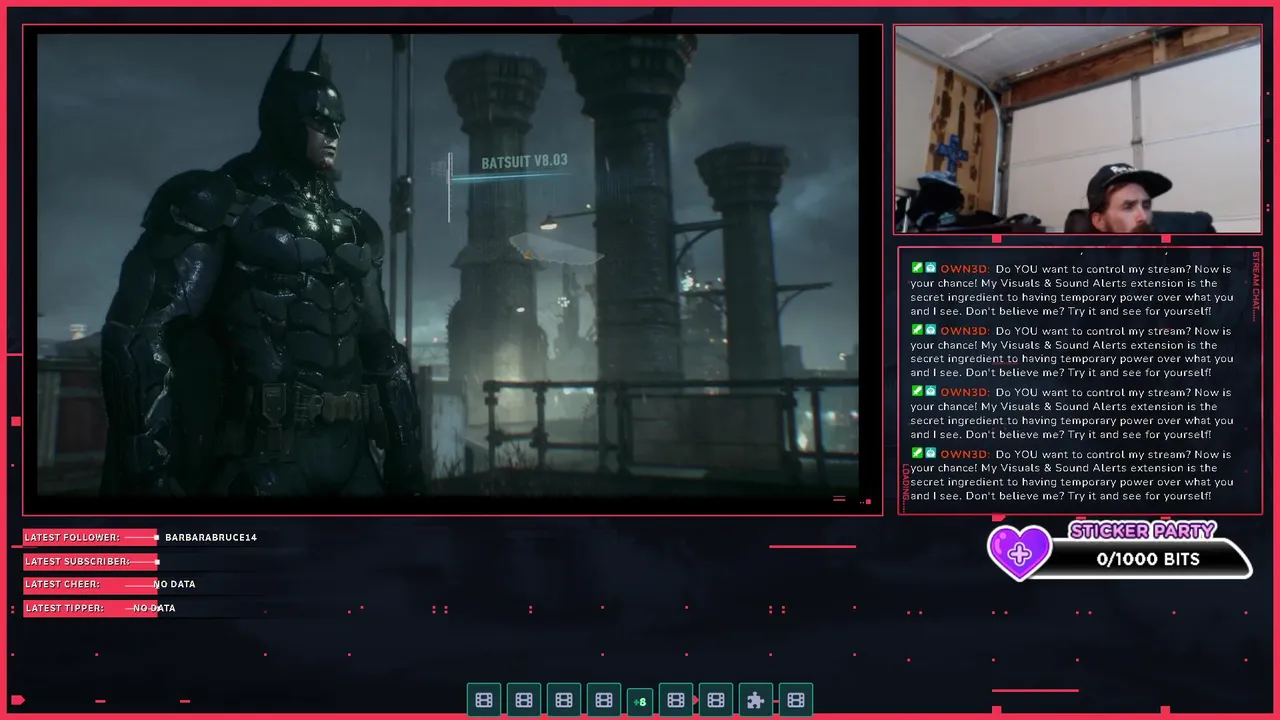Click the LATEST SUBSCRIBER label
Viewport: 1280px width, 720px height.
(x=77, y=562)
